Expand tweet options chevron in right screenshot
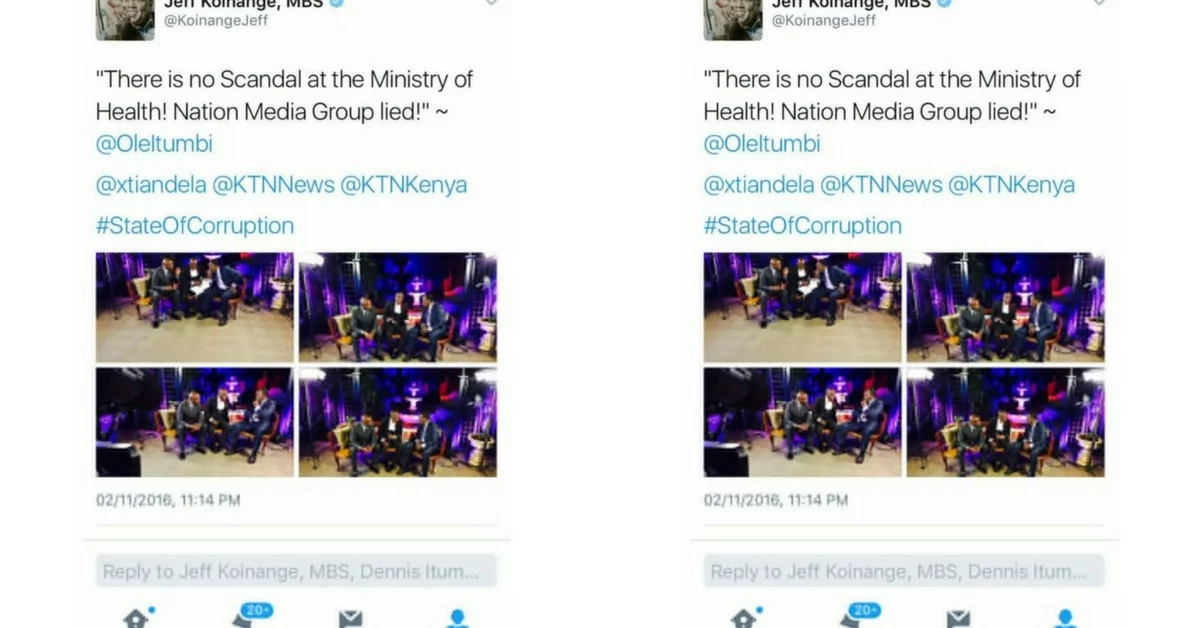This screenshot has width=1200, height=628. 1099,3
